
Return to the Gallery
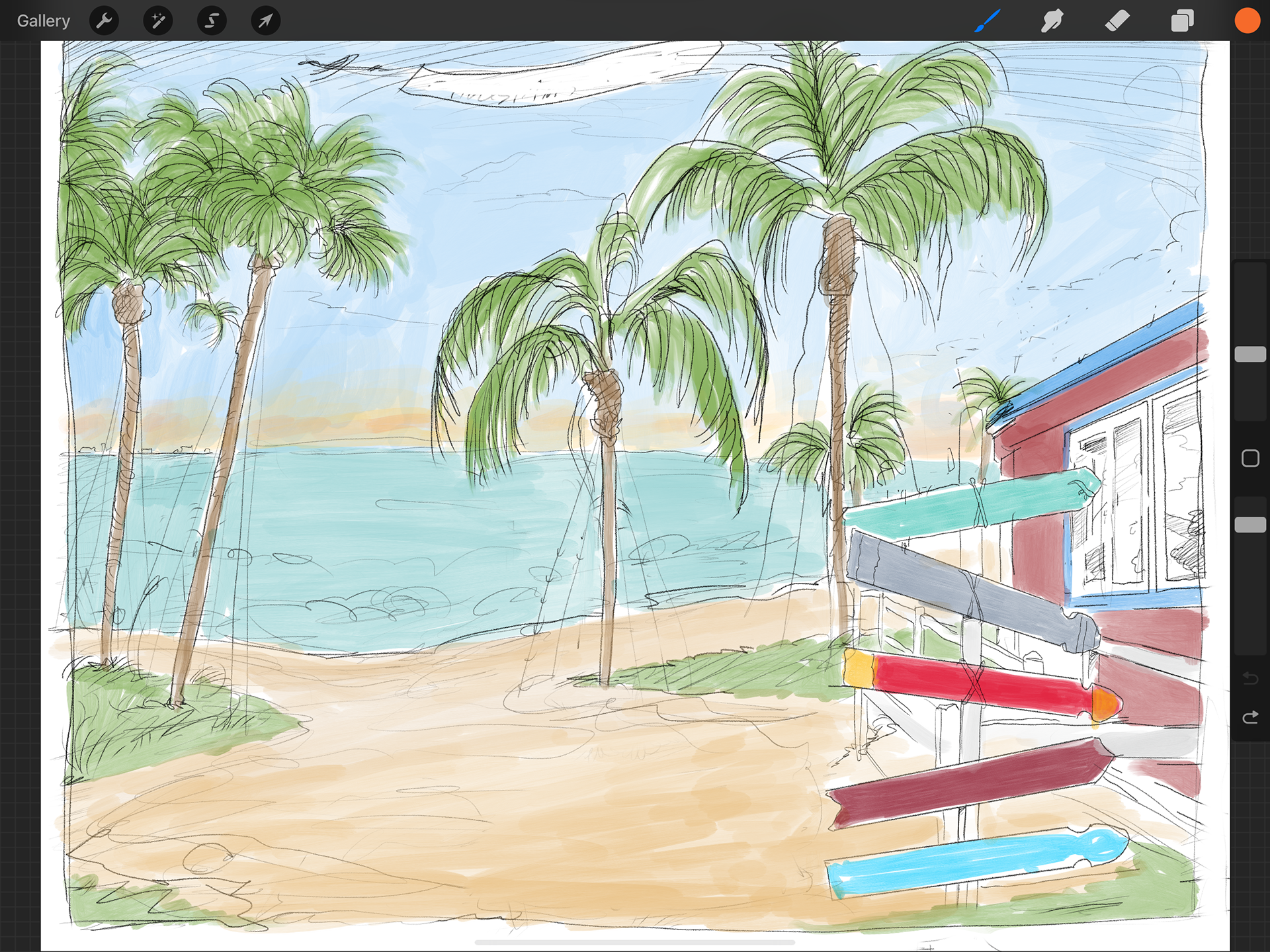point(43,21)
